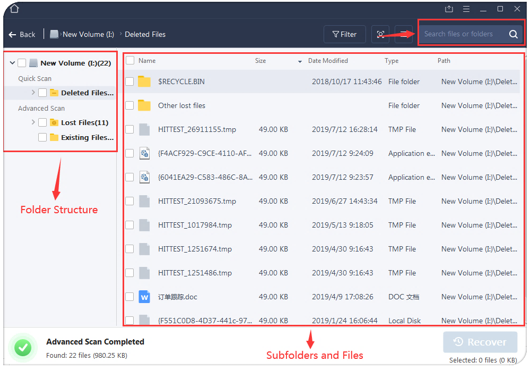The width and height of the screenshot is (529, 369).
Task: Select HITTEST_21093675.tmp file name
Action: click(197, 201)
